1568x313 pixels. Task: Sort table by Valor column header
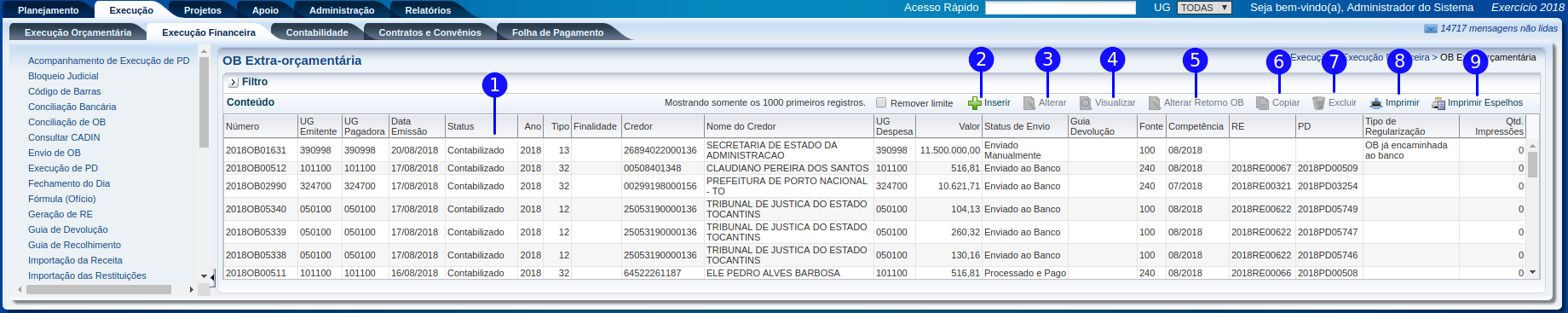(969, 126)
